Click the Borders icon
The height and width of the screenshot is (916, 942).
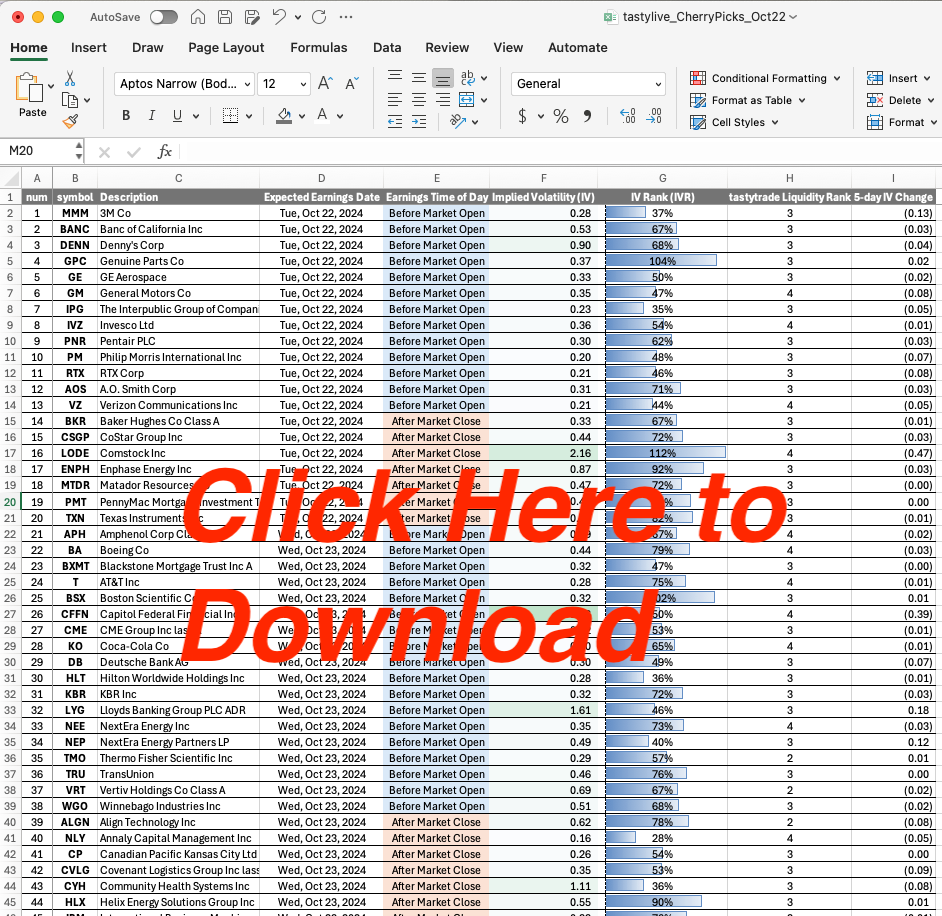click(231, 115)
